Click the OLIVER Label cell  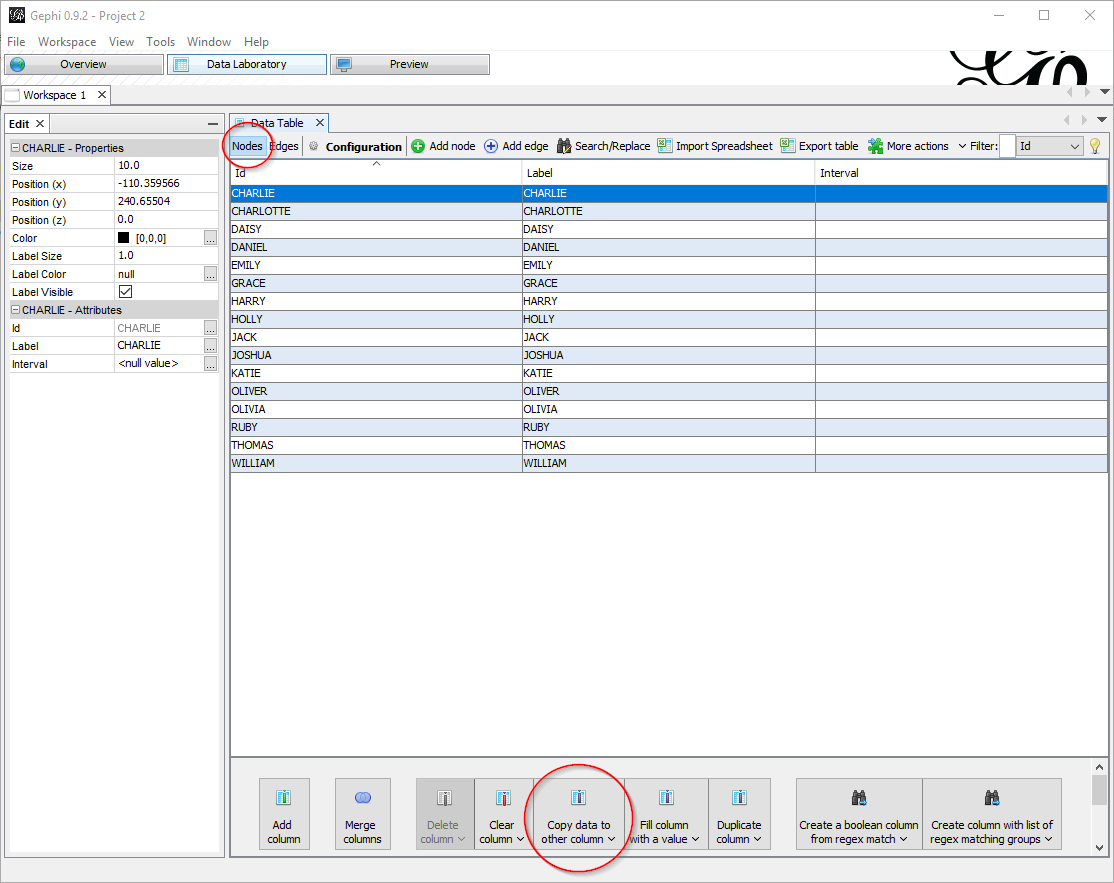click(669, 391)
